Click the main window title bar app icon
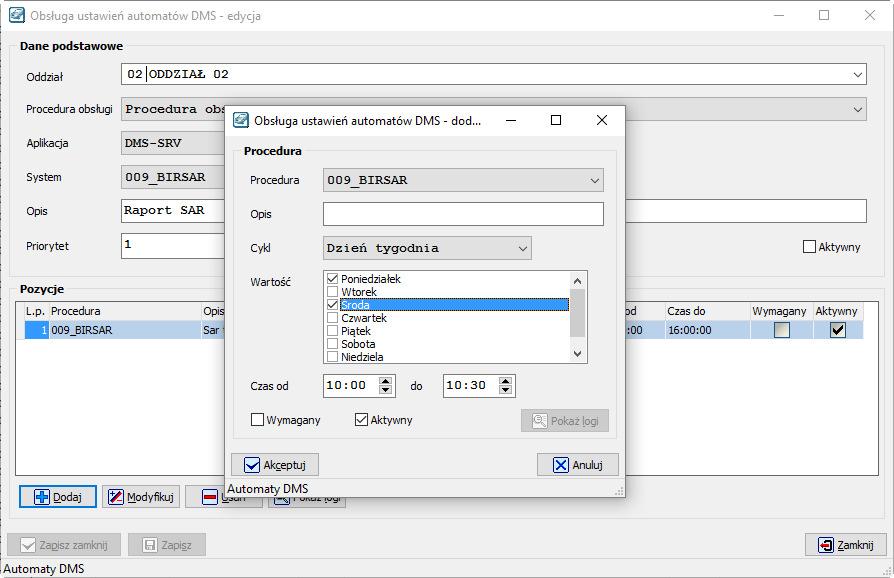This screenshot has height=578, width=894. coord(17,15)
